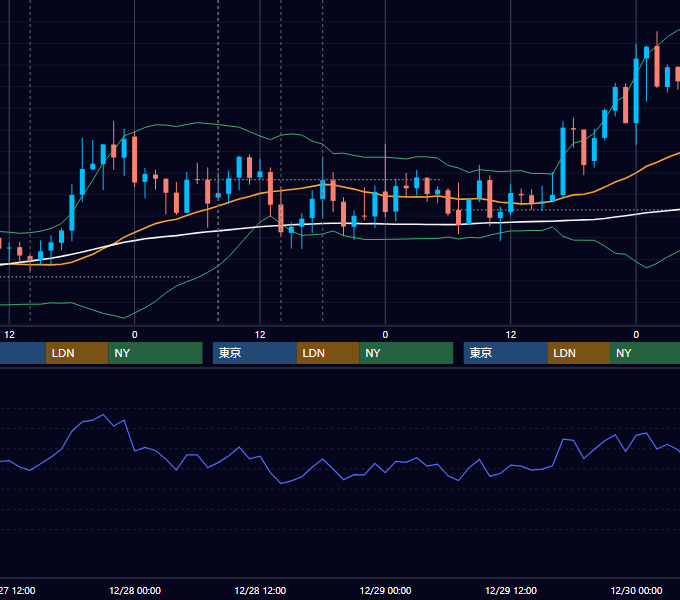Click hour label 0 above 12/30 00:00
Image resolution: width=680 pixels, height=600 pixels.
636,335
